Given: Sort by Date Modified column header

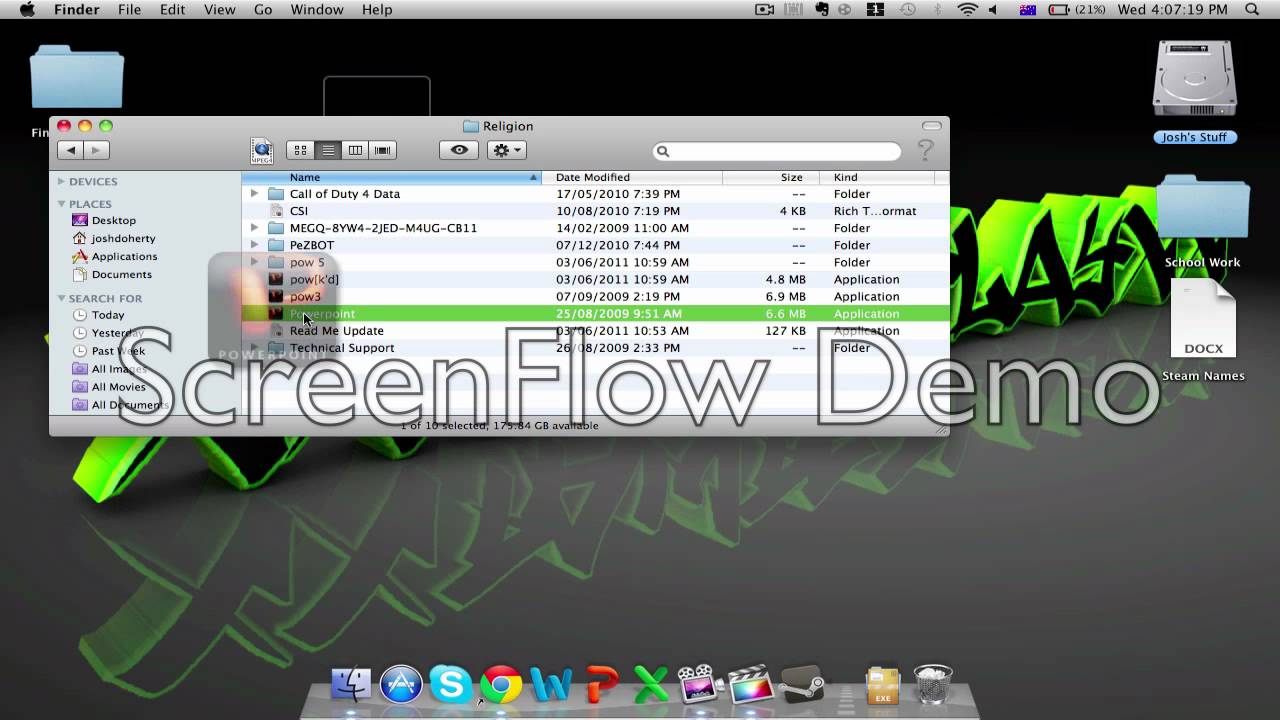Looking at the screenshot, I should tap(632, 177).
